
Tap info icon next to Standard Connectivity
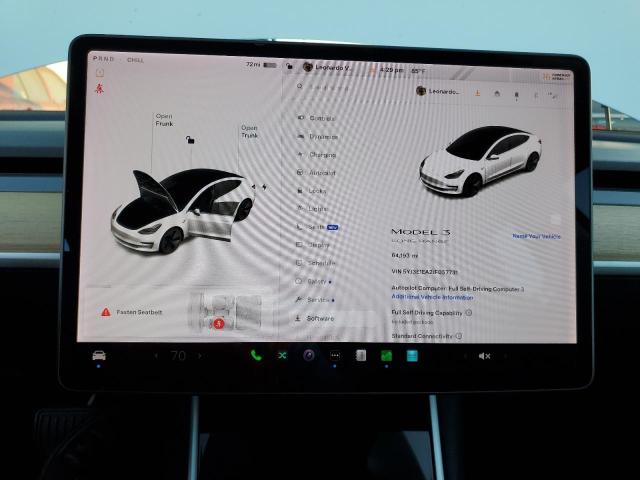(459, 336)
